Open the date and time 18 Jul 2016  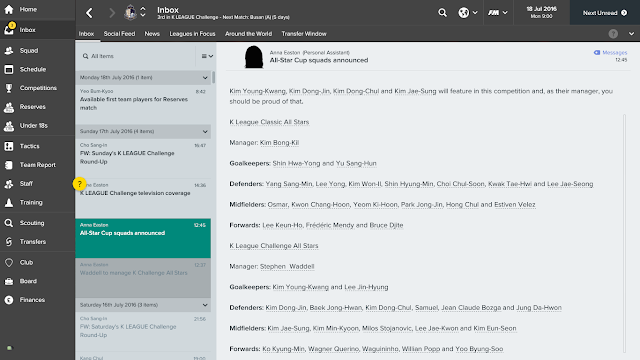[x=541, y=12]
